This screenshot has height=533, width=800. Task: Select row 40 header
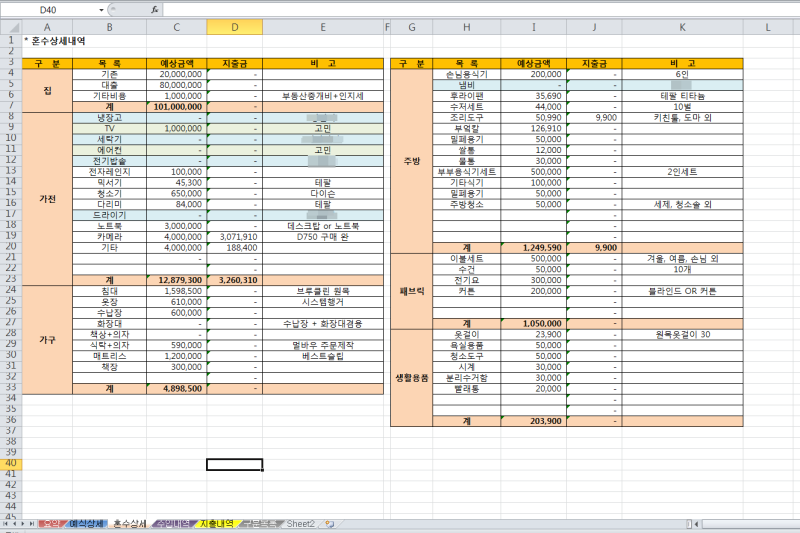(x=11, y=464)
